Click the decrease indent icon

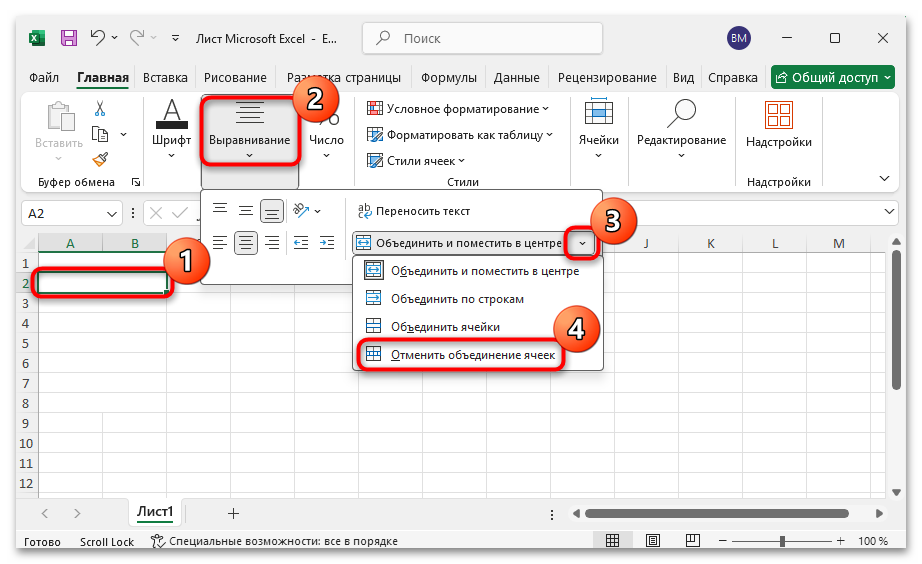[x=301, y=242]
